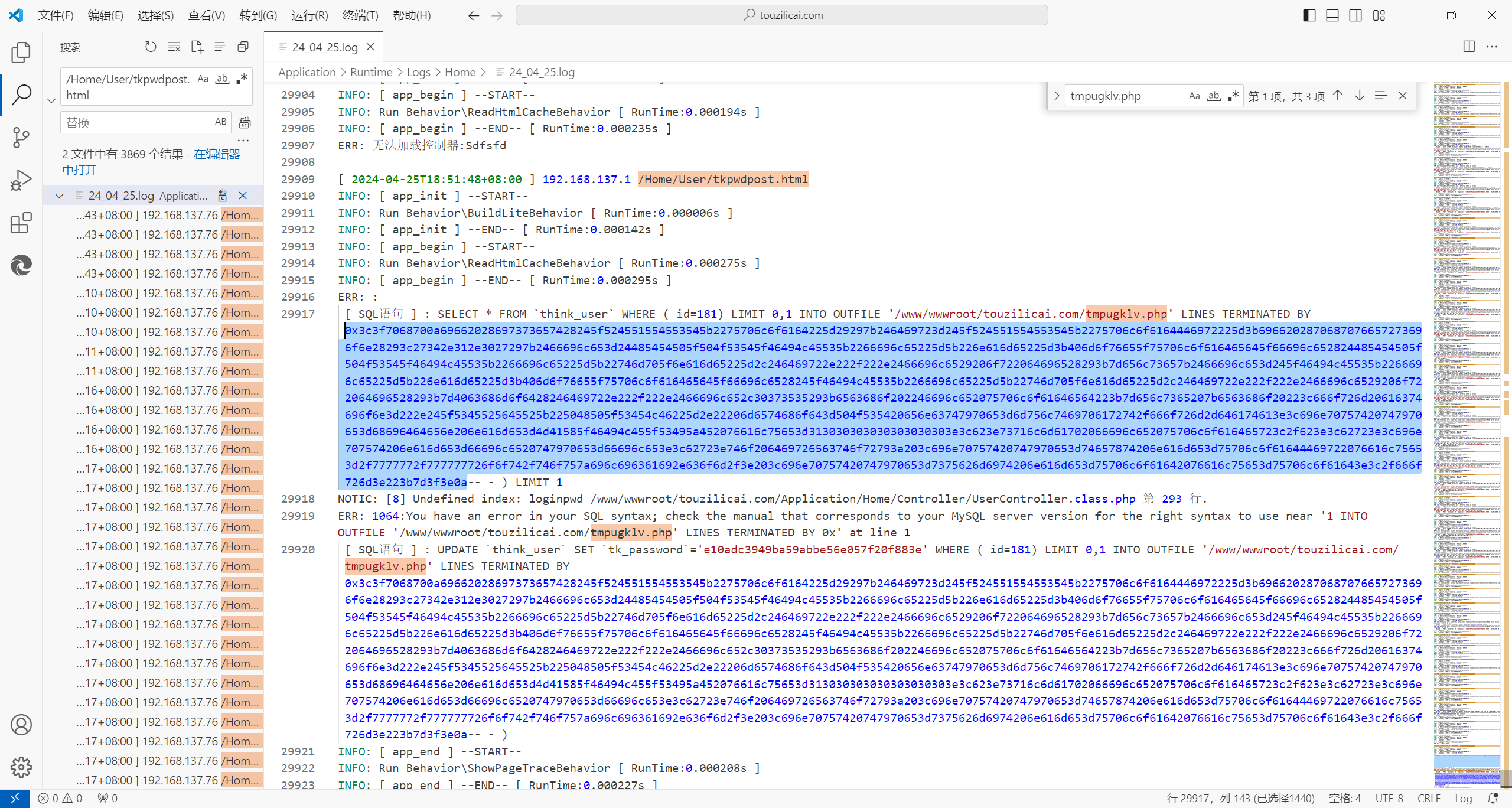The width and height of the screenshot is (1512, 808).
Task: Click Logs in the breadcrumb path
Action: [x=418, y=72]
